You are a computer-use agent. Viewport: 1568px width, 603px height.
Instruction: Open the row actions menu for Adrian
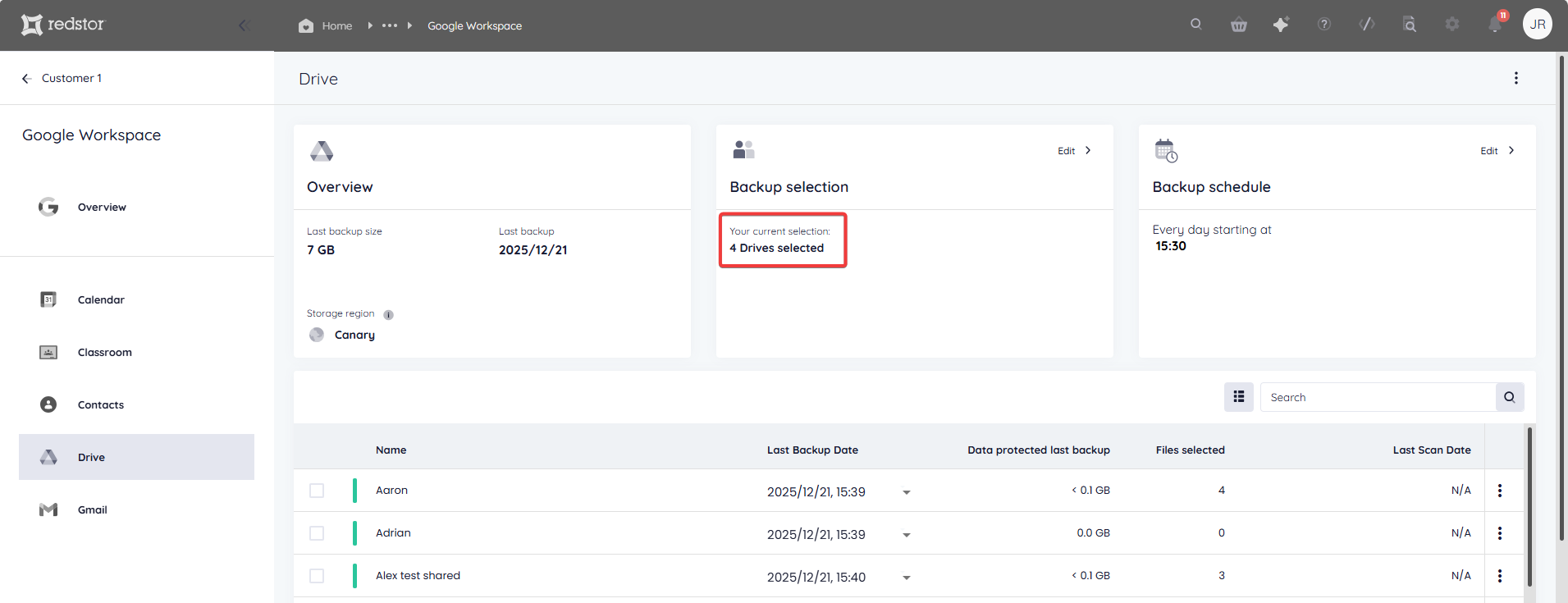point(1500,533)
